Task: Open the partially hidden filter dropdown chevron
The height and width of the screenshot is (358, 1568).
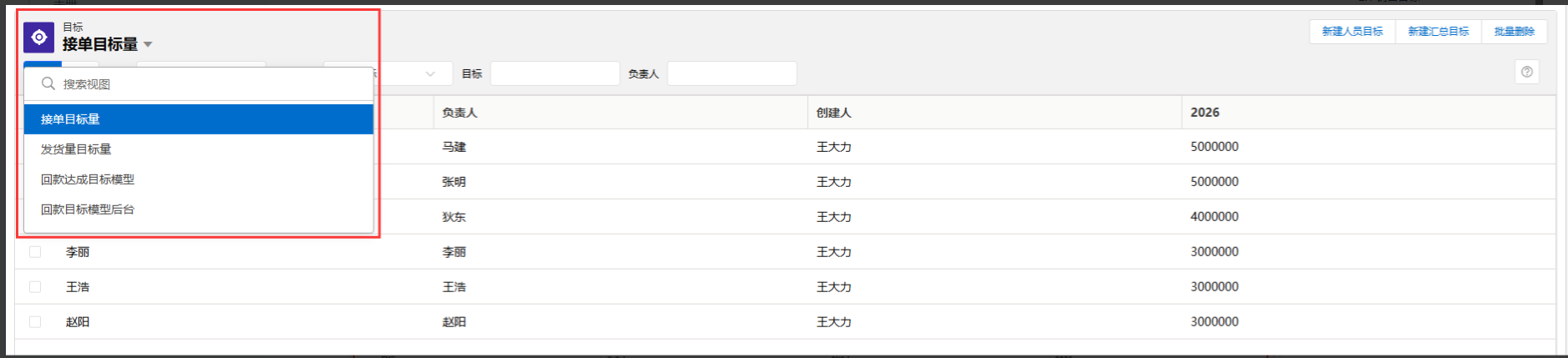Action: tap(430, 73)
